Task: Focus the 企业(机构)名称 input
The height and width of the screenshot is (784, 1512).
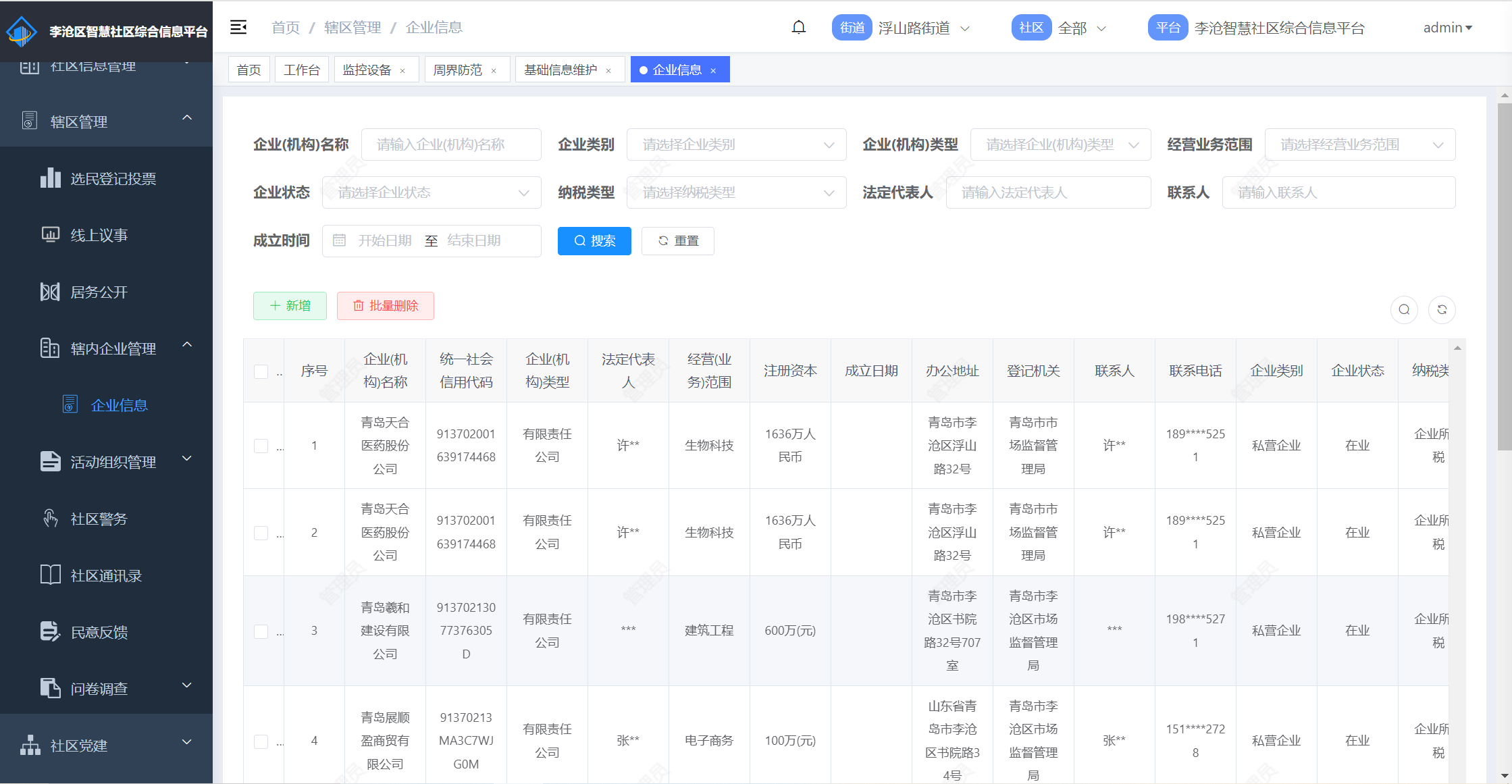Action: coord(451,145)
